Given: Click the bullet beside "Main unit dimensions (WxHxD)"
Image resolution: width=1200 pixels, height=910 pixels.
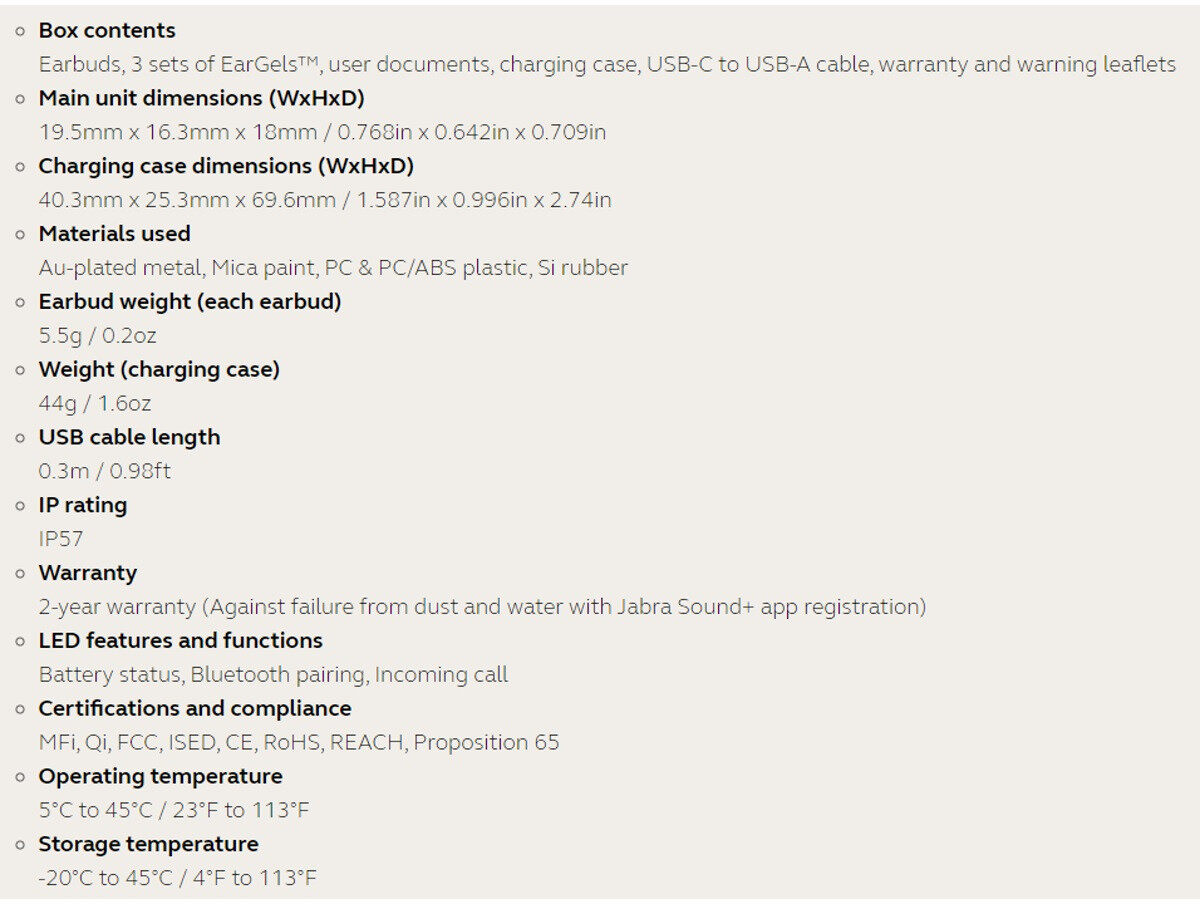Looking at the screenshot, I should [20, 99].
